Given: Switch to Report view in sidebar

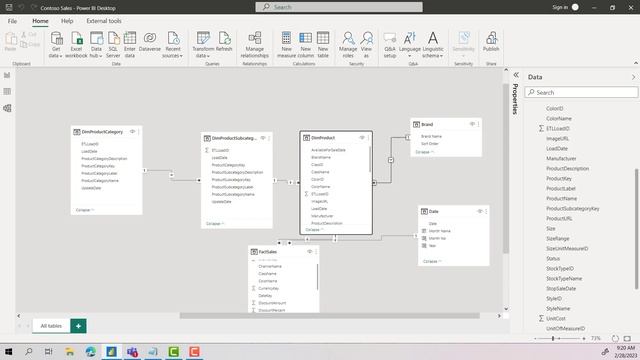Looking at the screenshot, I should [x=7, y=75].
